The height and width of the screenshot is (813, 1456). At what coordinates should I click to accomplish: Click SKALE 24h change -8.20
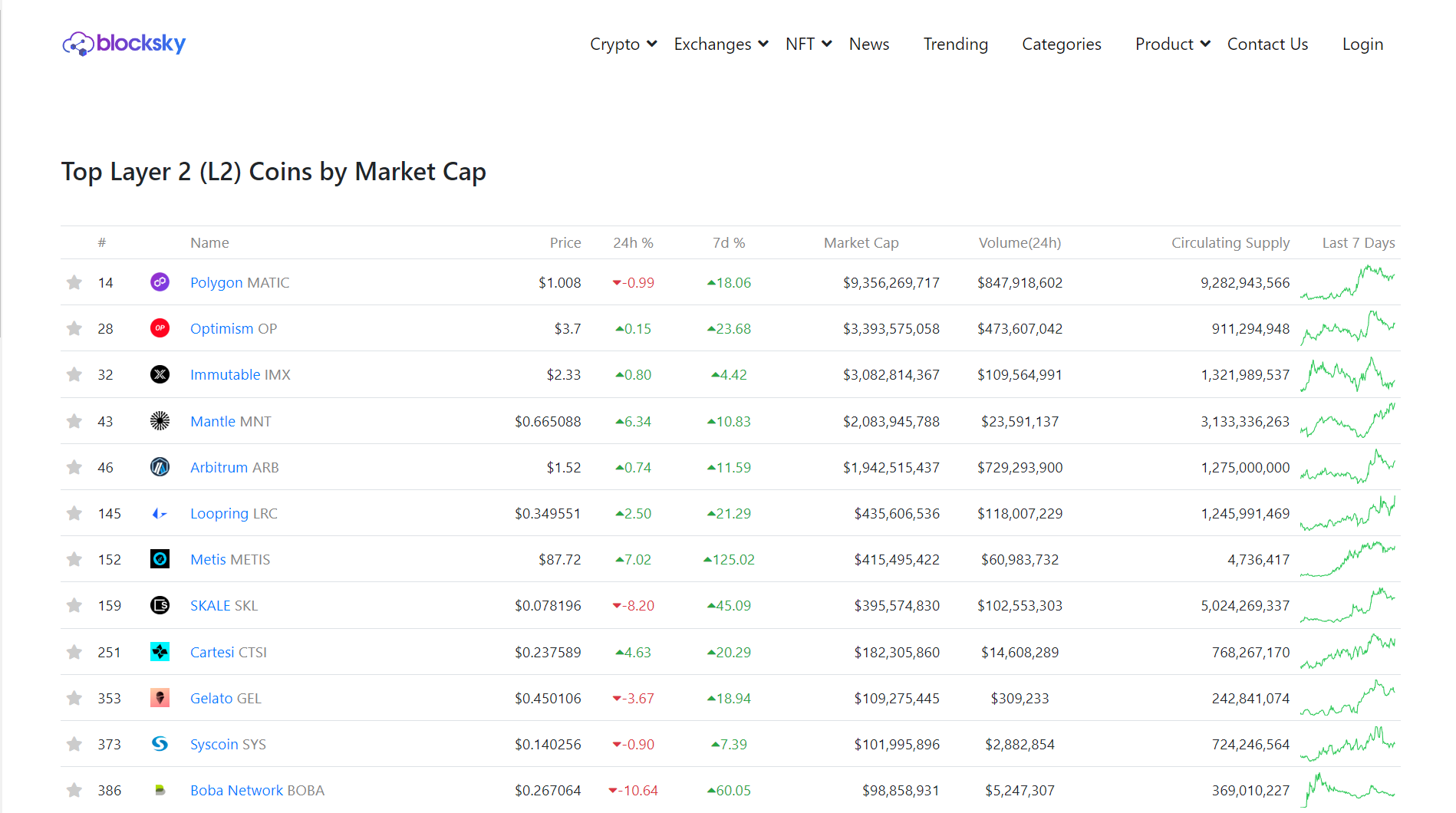[633, 605]
